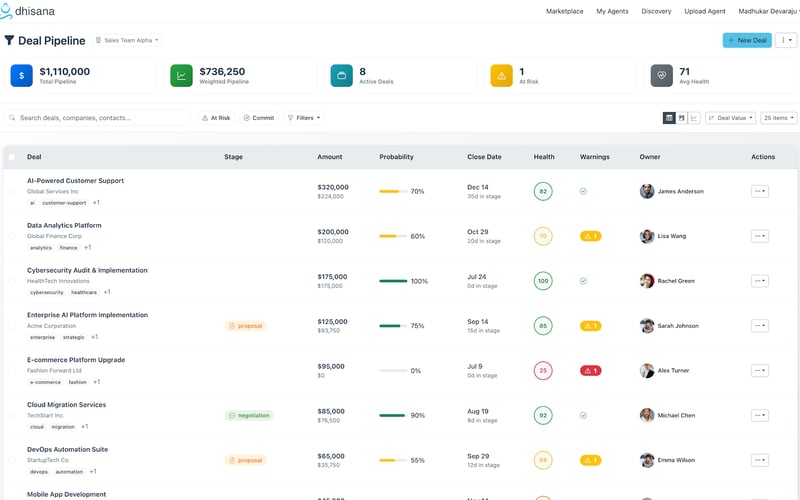
Task: Click the dhisana logo
Action: tap(28, 11)
